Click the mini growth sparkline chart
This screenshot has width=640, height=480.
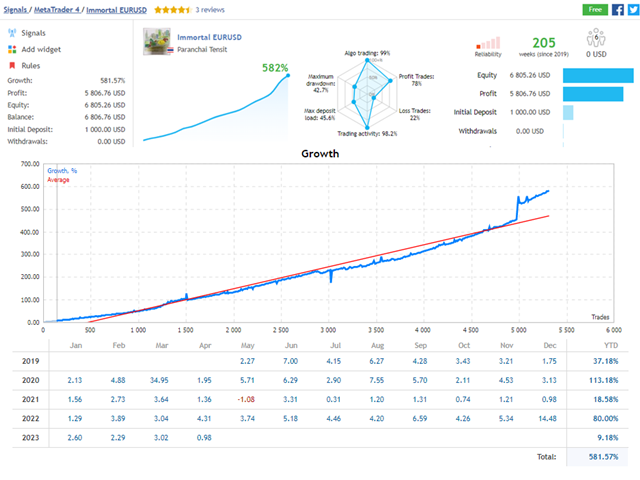(216, 108)
